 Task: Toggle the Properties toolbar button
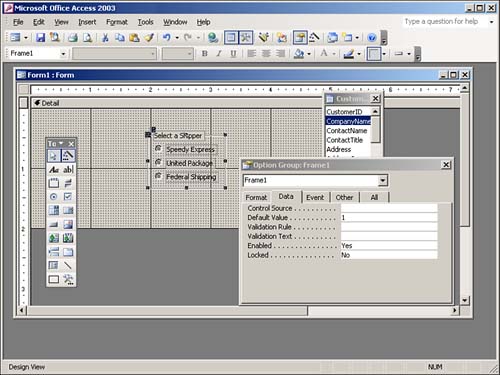300,37
